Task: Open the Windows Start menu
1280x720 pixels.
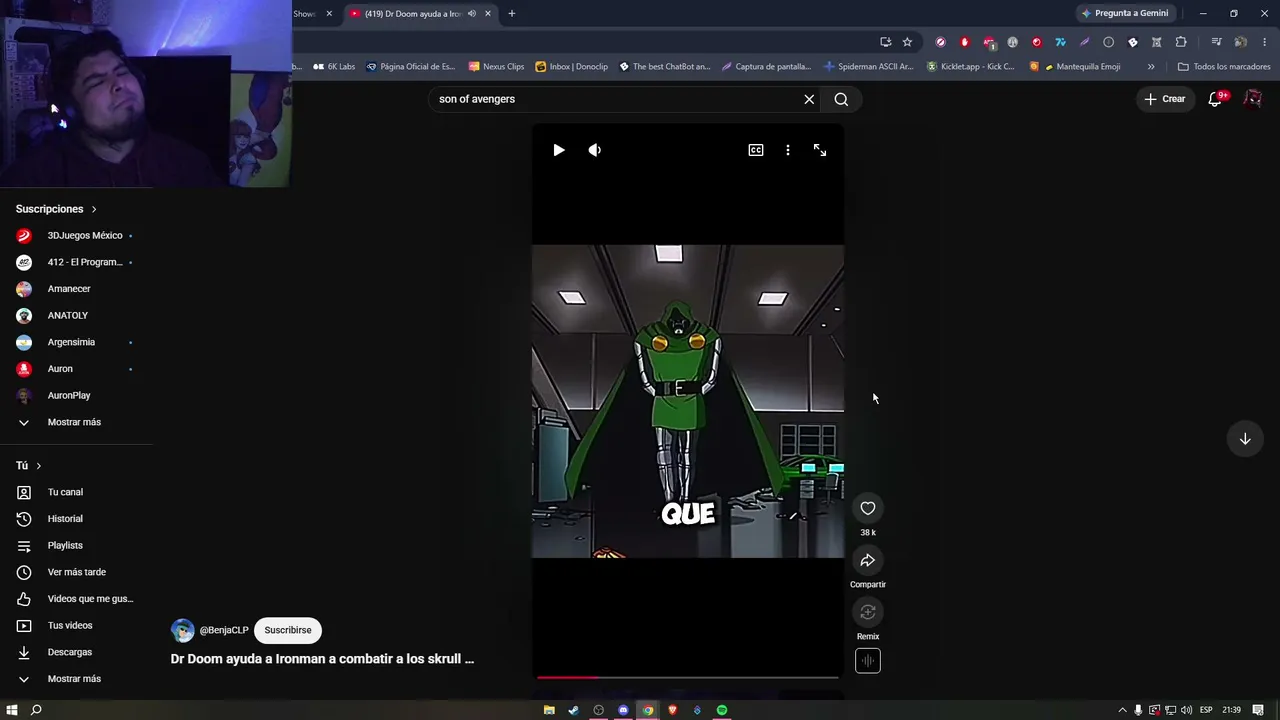Action: click(11, 710)
